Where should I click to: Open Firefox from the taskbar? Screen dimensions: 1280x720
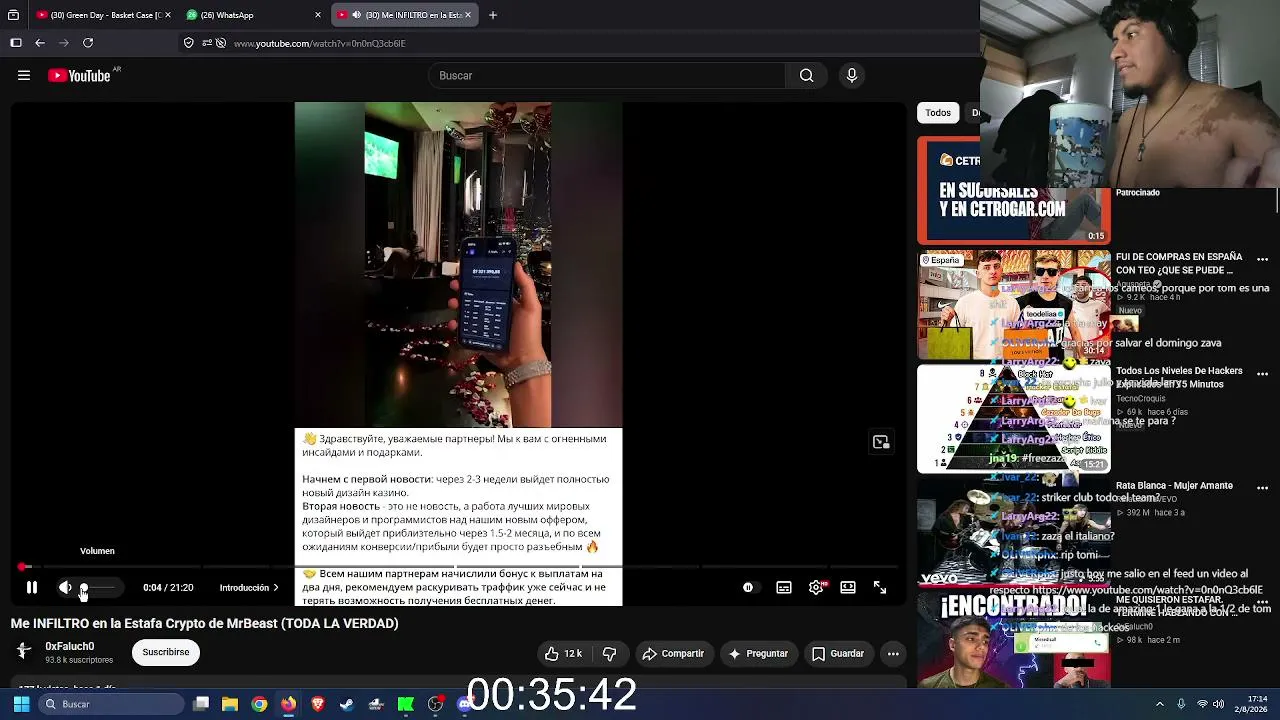click(x=288, y=704)
